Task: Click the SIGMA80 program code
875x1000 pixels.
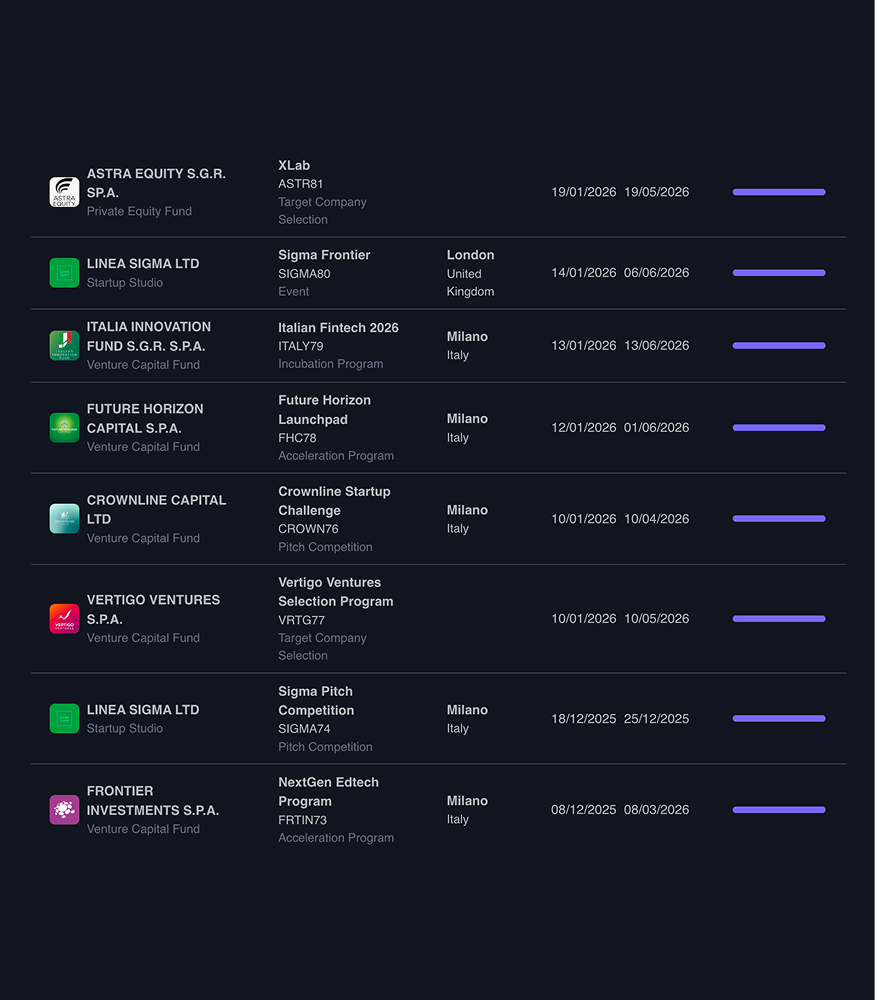Action: pos(304,274)
